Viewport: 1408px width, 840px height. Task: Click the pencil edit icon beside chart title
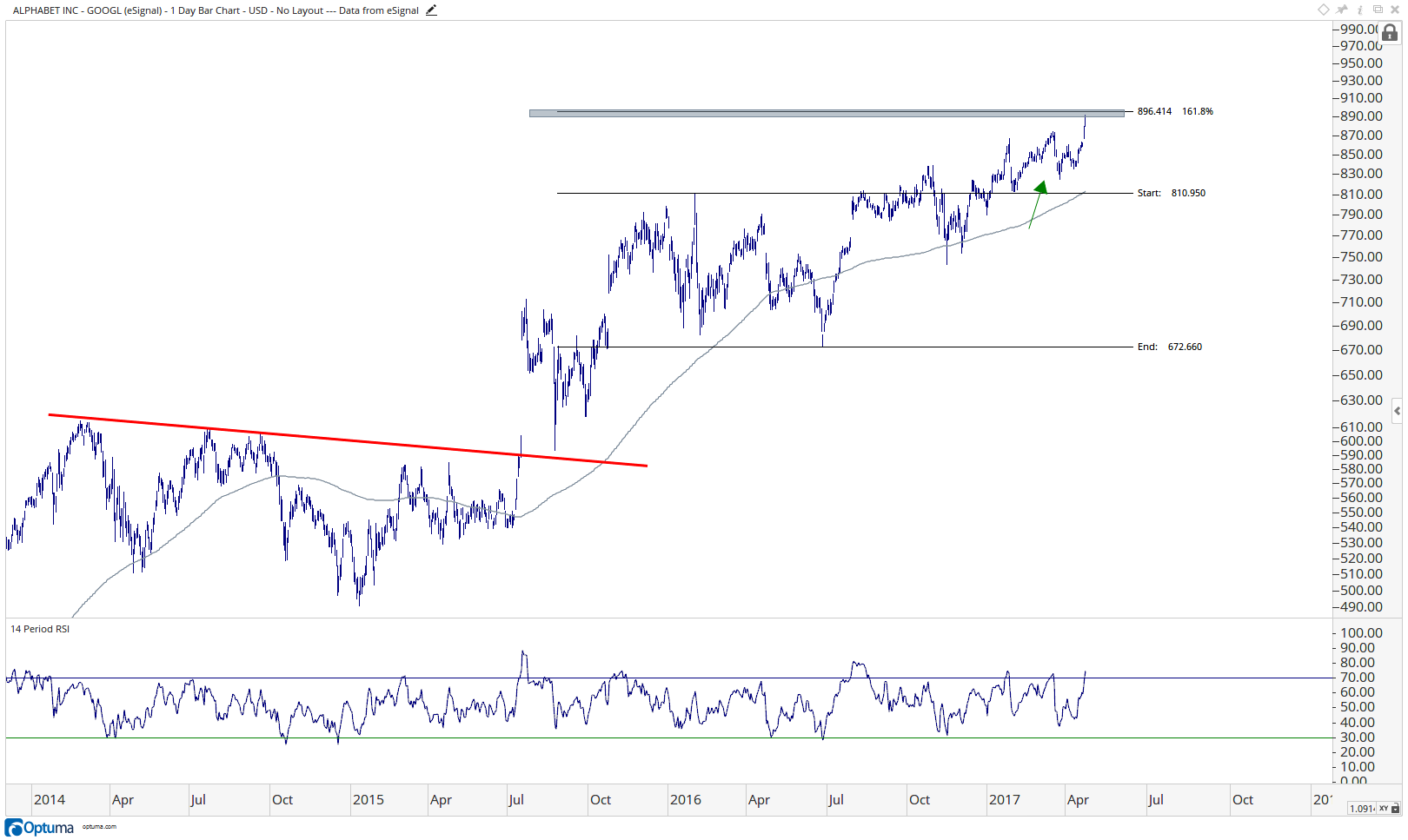pos(431,10)
